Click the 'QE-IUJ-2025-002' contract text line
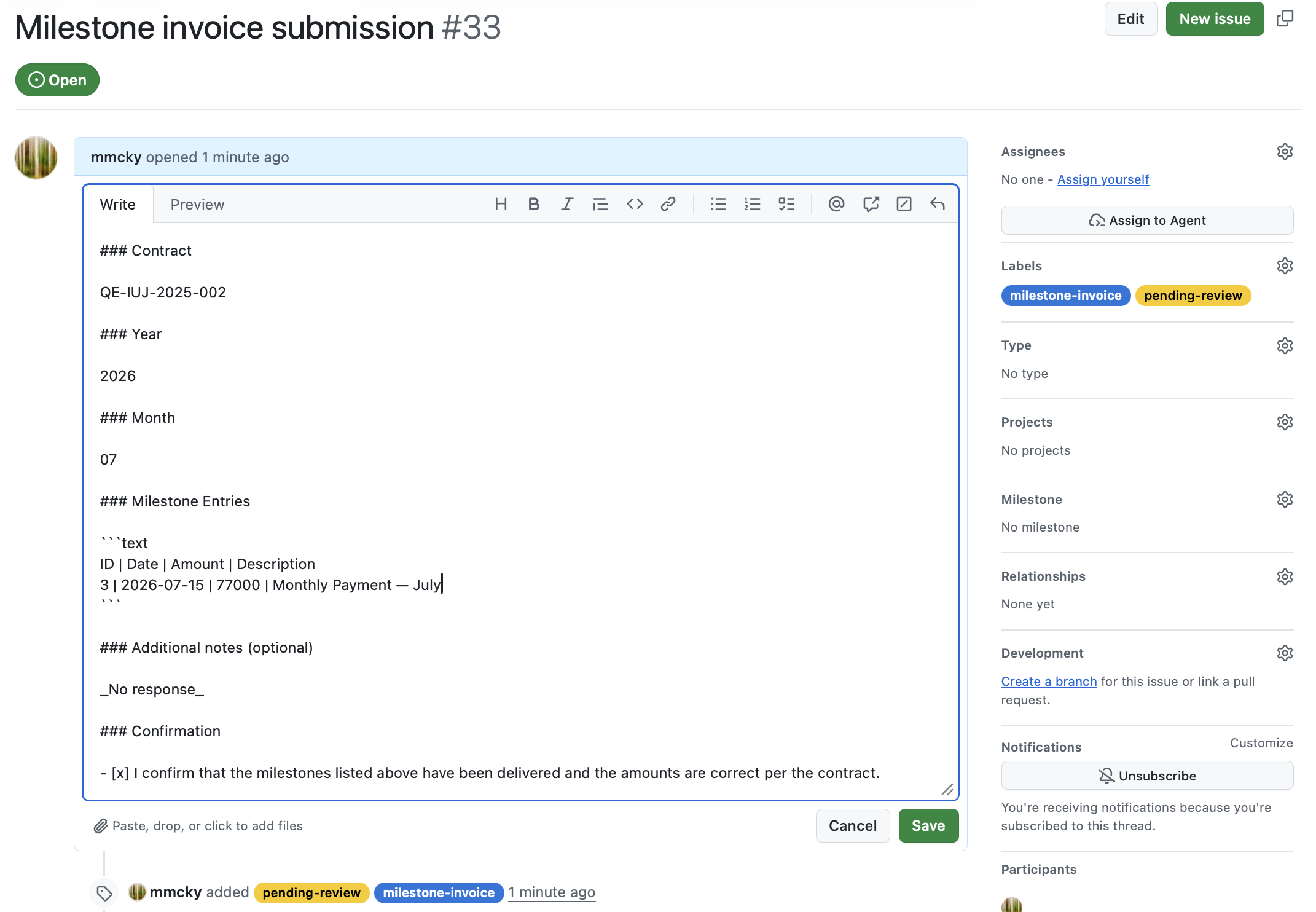Screen dimensions: 1316x912 coord(163,293)
